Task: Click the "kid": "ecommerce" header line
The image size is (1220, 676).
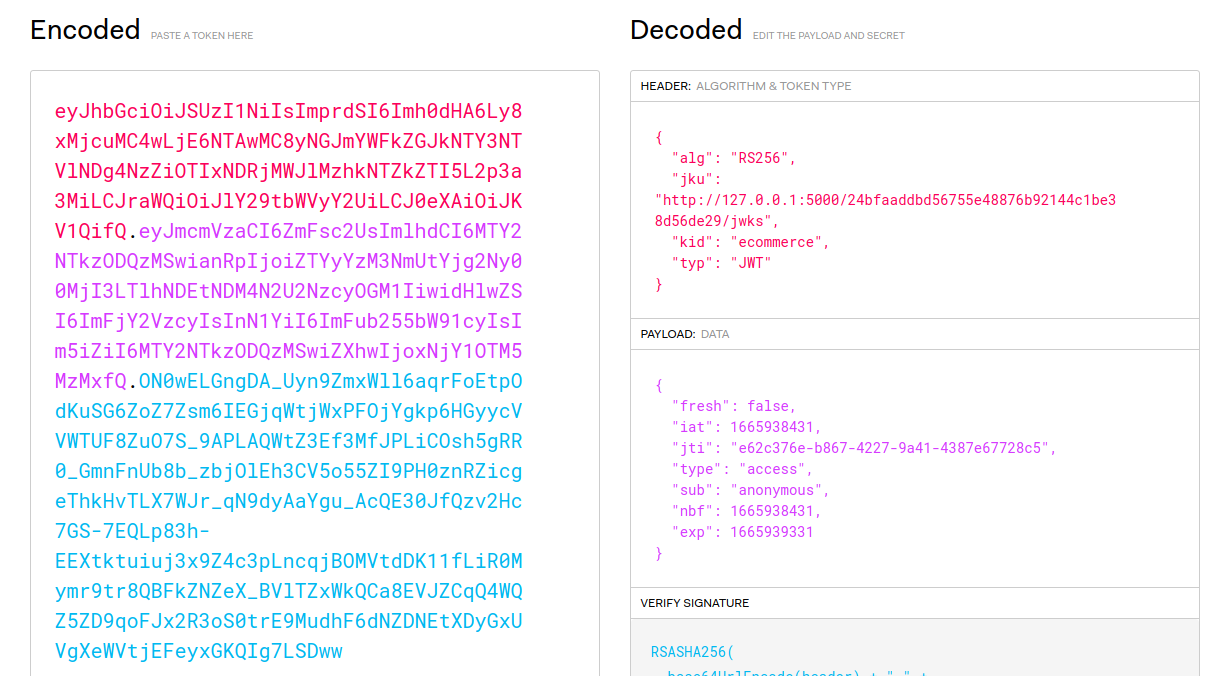Action: tap(750, 242)
